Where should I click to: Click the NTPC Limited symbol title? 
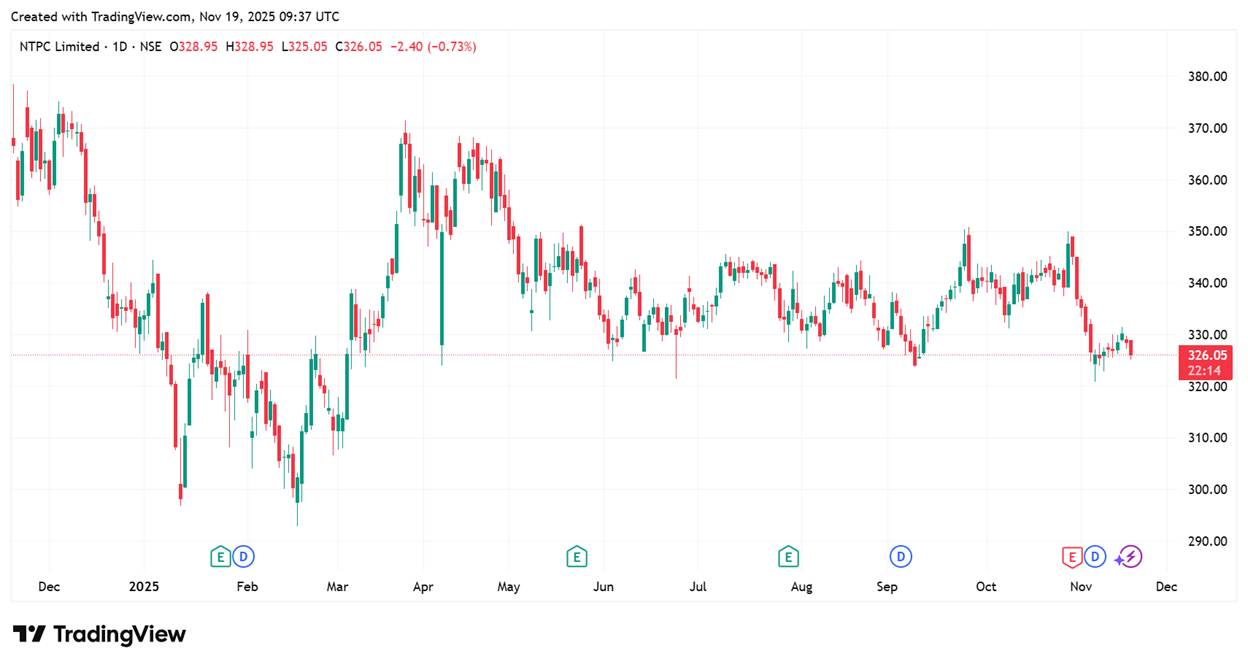click(60, 46)
